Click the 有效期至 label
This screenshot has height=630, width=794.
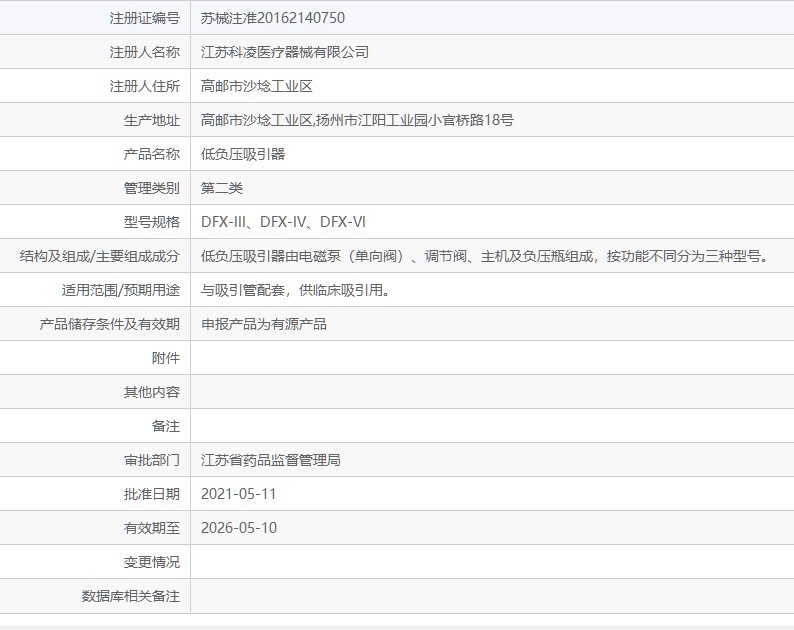pos(151,528)
